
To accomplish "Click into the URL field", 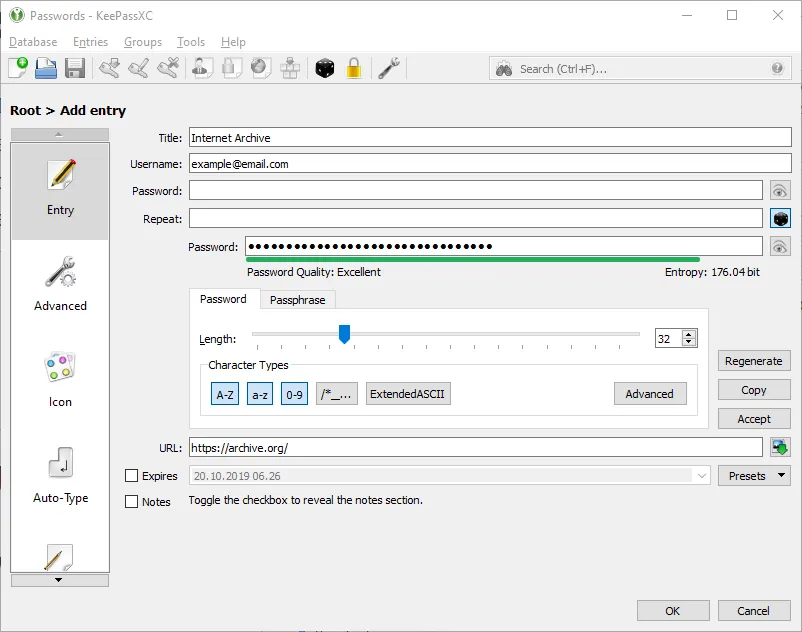I will (x=476, y=447).
